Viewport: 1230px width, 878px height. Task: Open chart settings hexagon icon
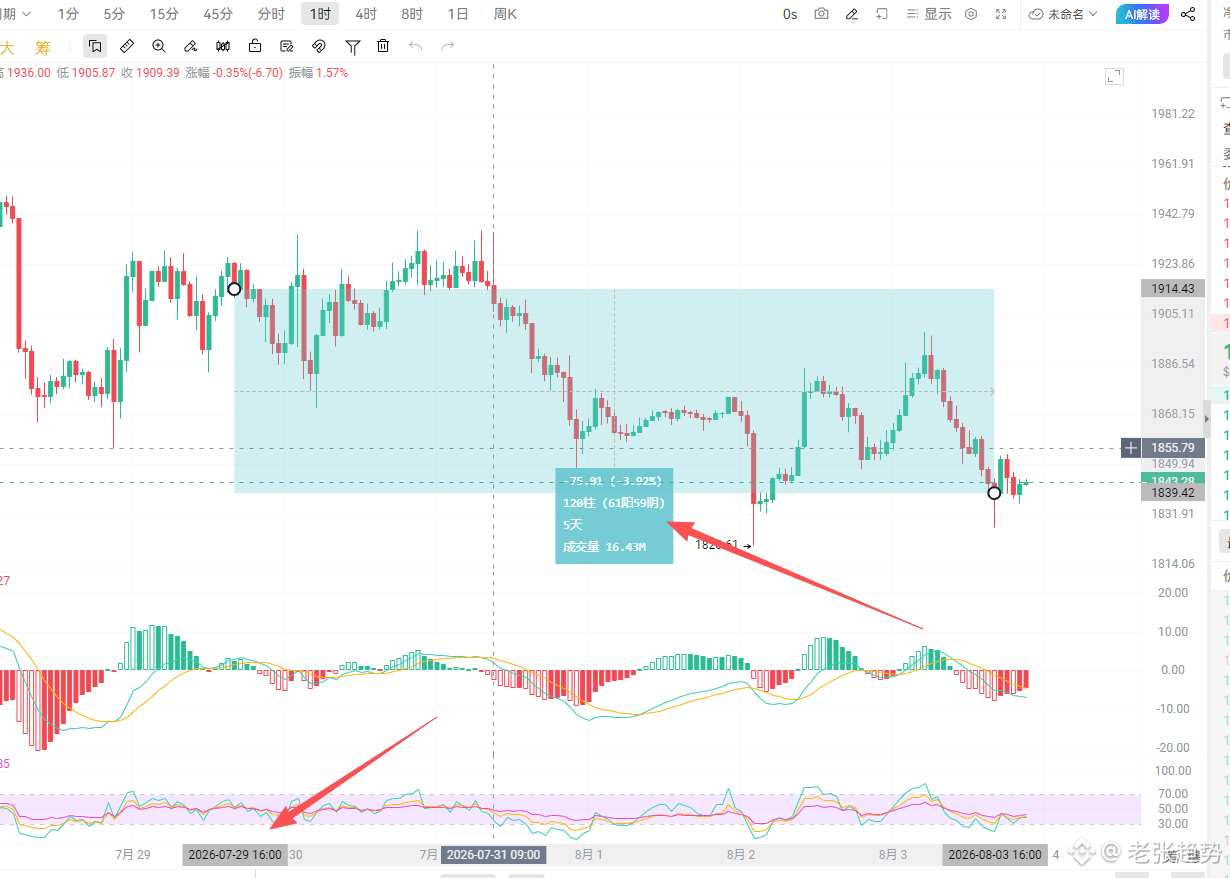click(971, 14)
